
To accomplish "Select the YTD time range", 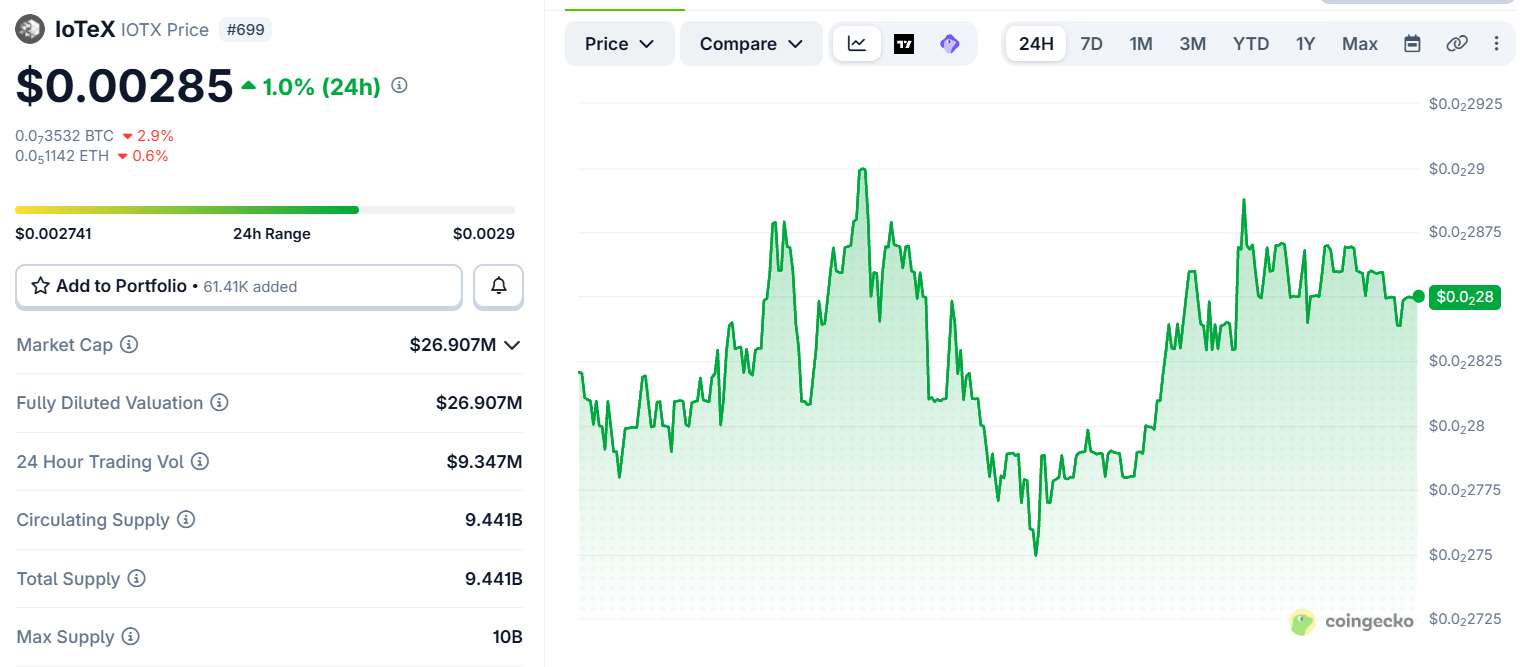I will coord(1251,44).
